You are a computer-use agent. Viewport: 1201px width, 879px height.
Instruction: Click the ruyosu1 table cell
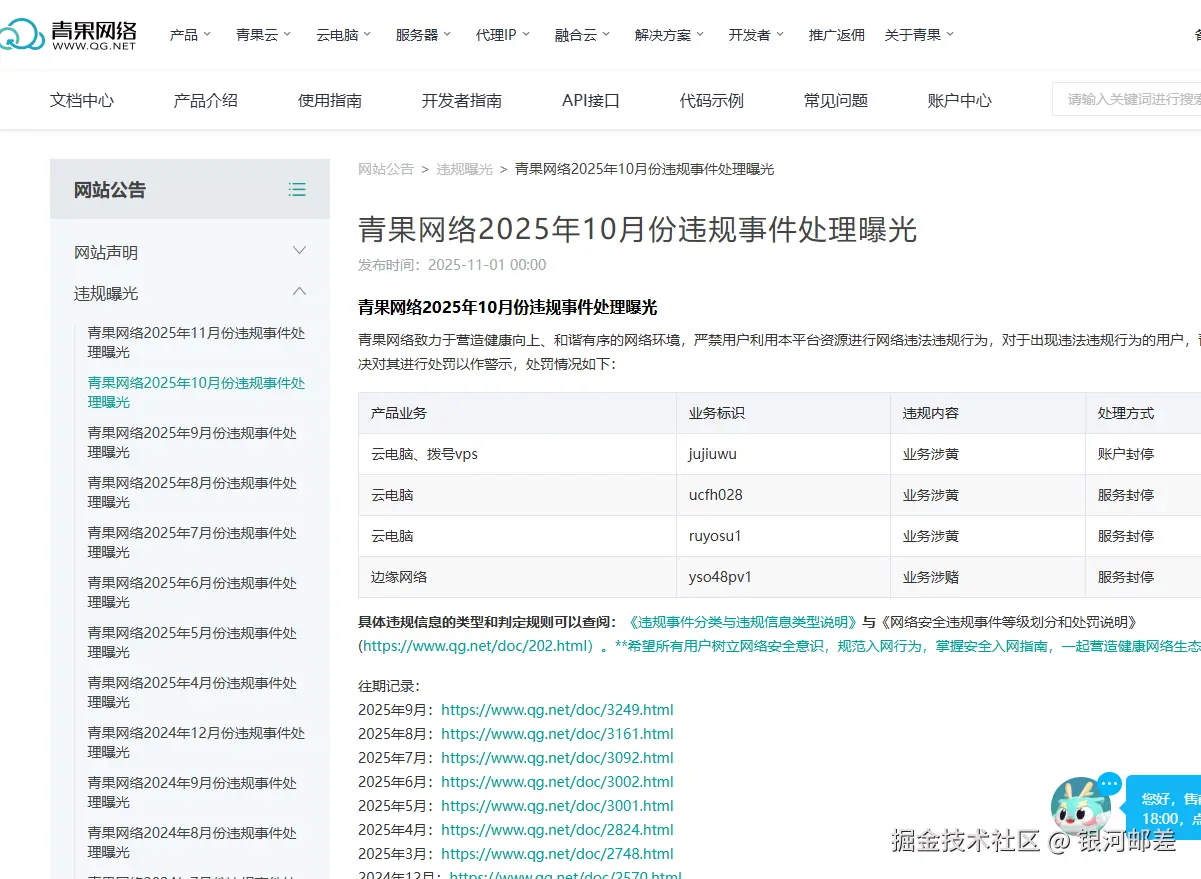tap(783, 536)
